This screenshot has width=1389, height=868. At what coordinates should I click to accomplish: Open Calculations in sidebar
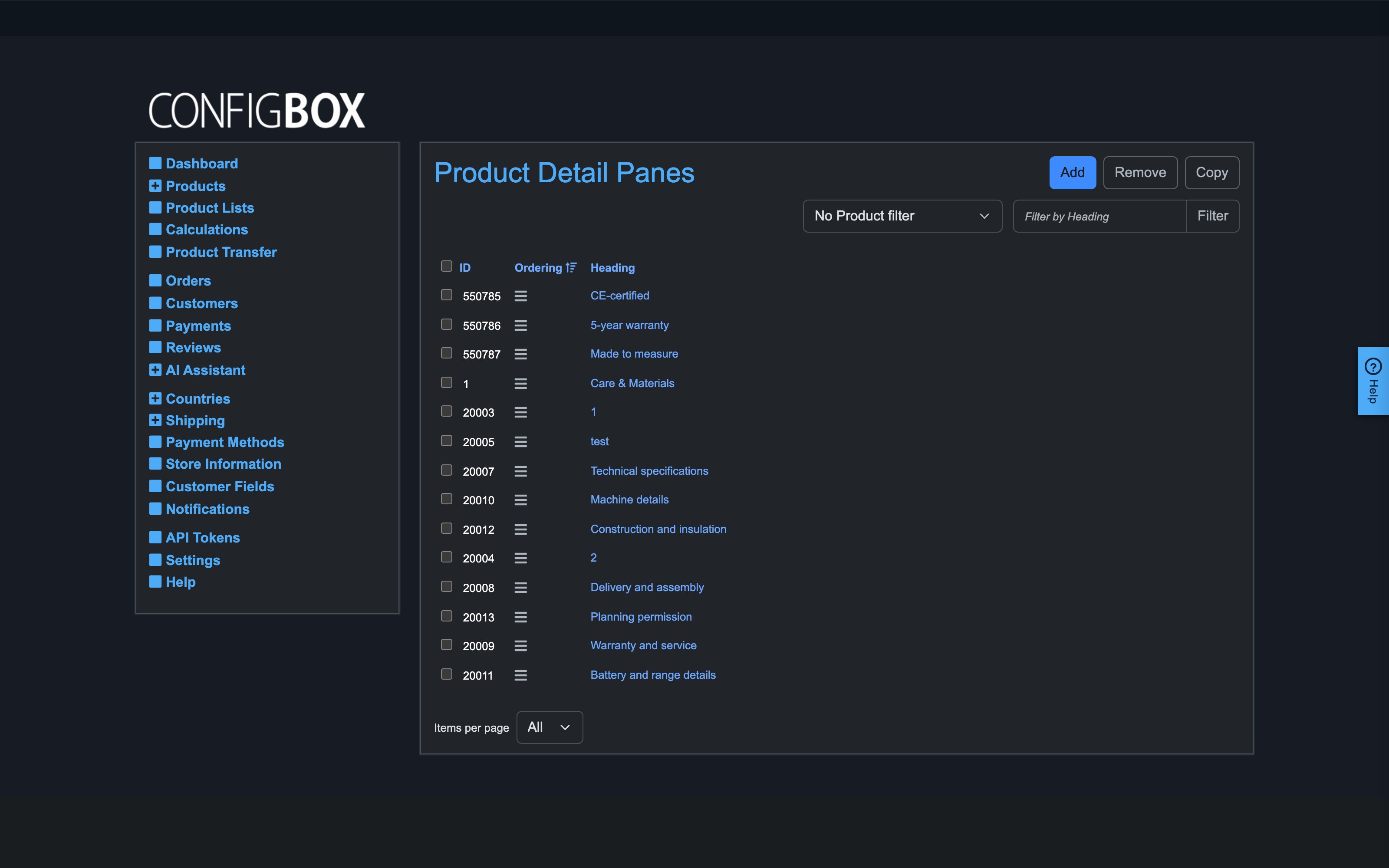pyautogui.click(x=207, y=230)
